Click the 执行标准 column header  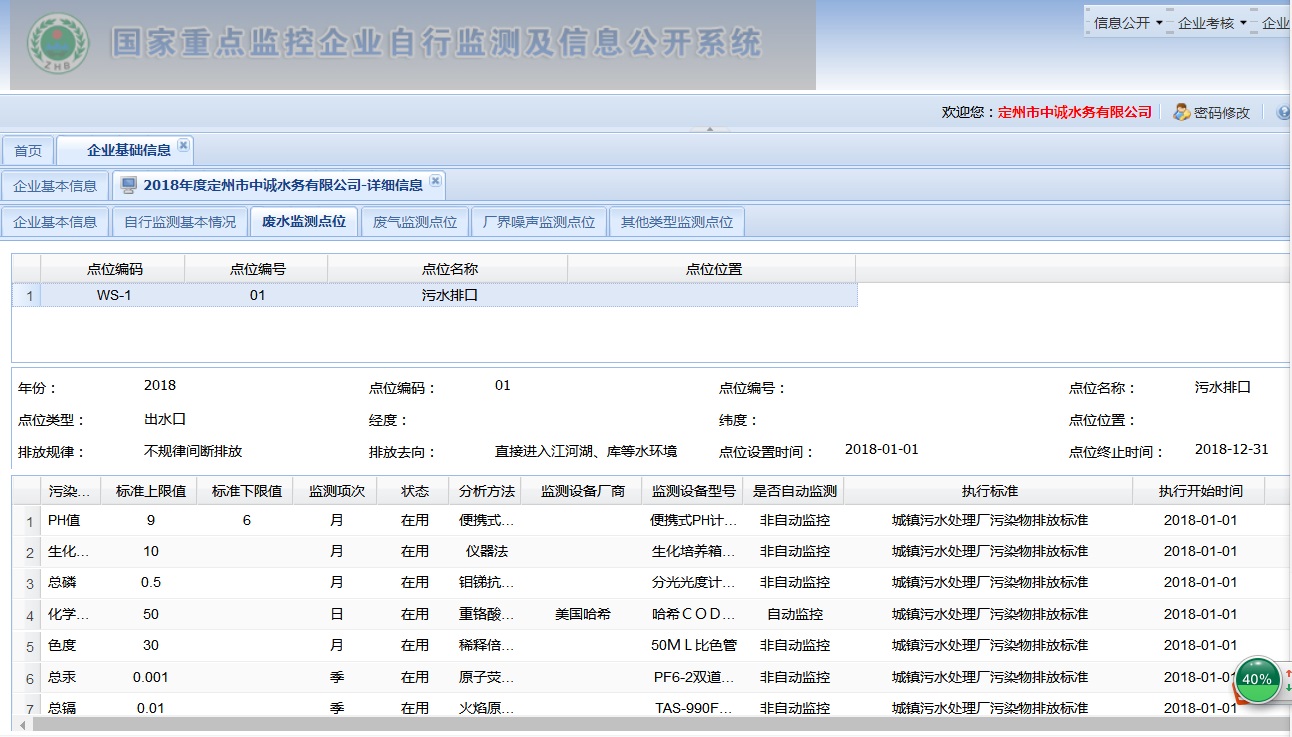pyautogui.click(x=989, y=491)
